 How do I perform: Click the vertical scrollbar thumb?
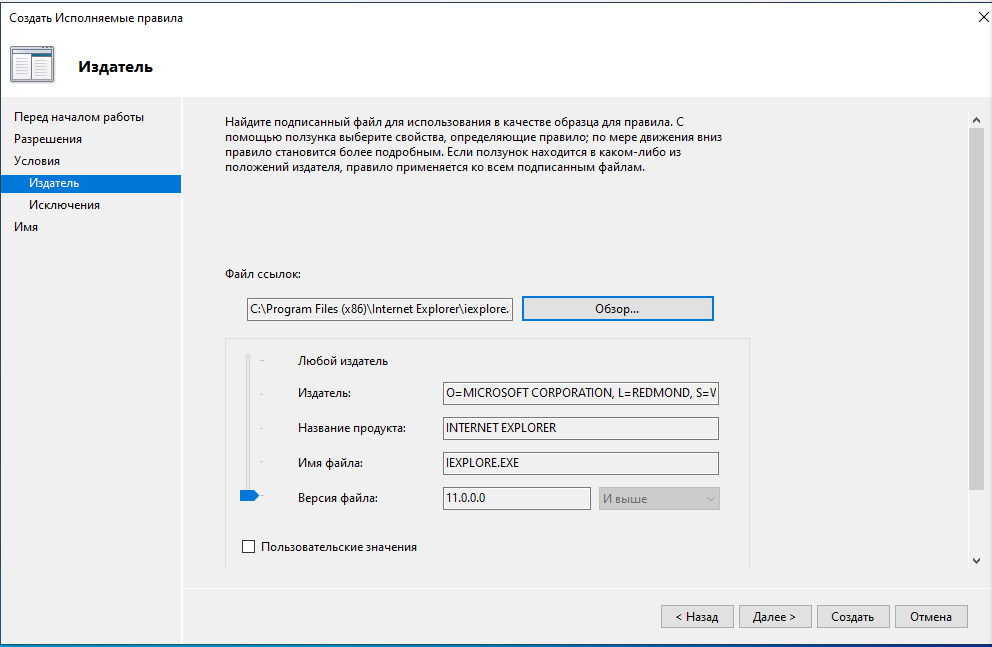[976, 309]
